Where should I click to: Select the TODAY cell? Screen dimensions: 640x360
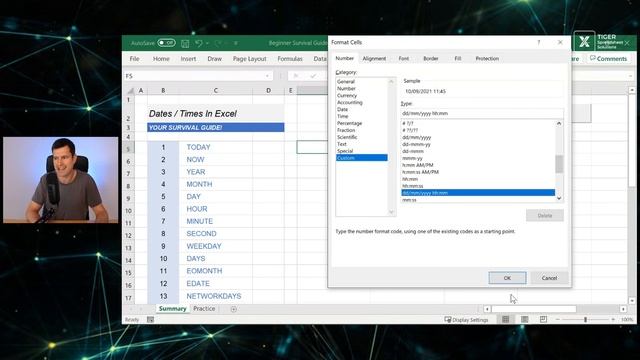216,147
